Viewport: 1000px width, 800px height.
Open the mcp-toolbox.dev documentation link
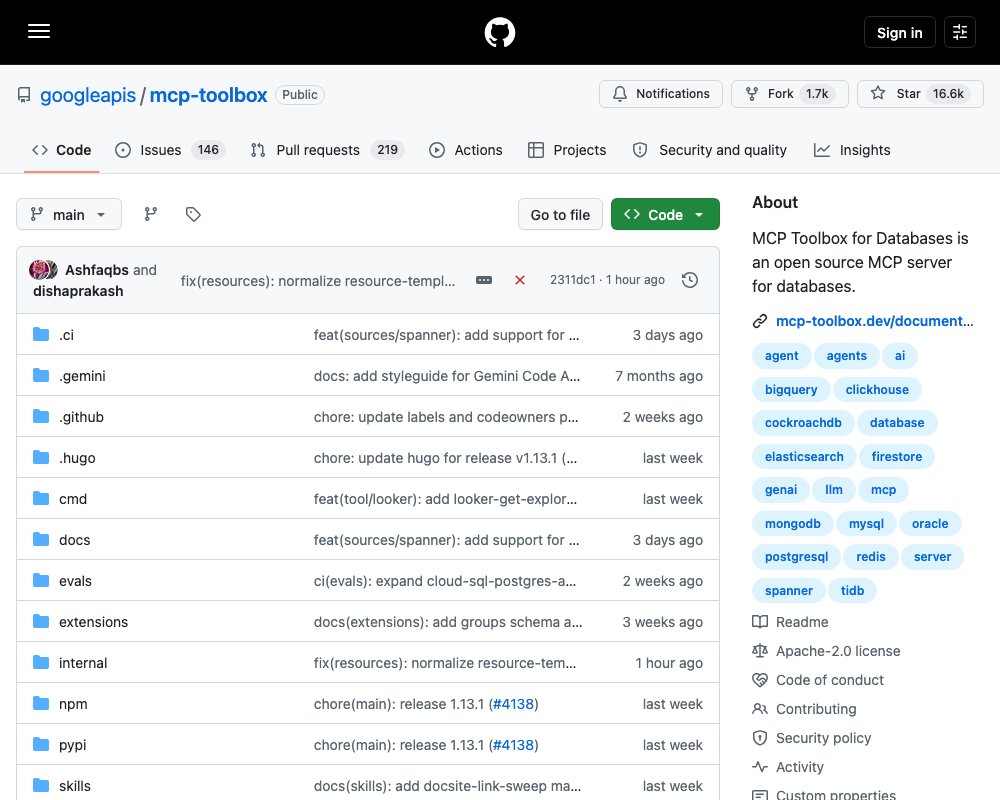pyautogui.click(x=874, y=321)
